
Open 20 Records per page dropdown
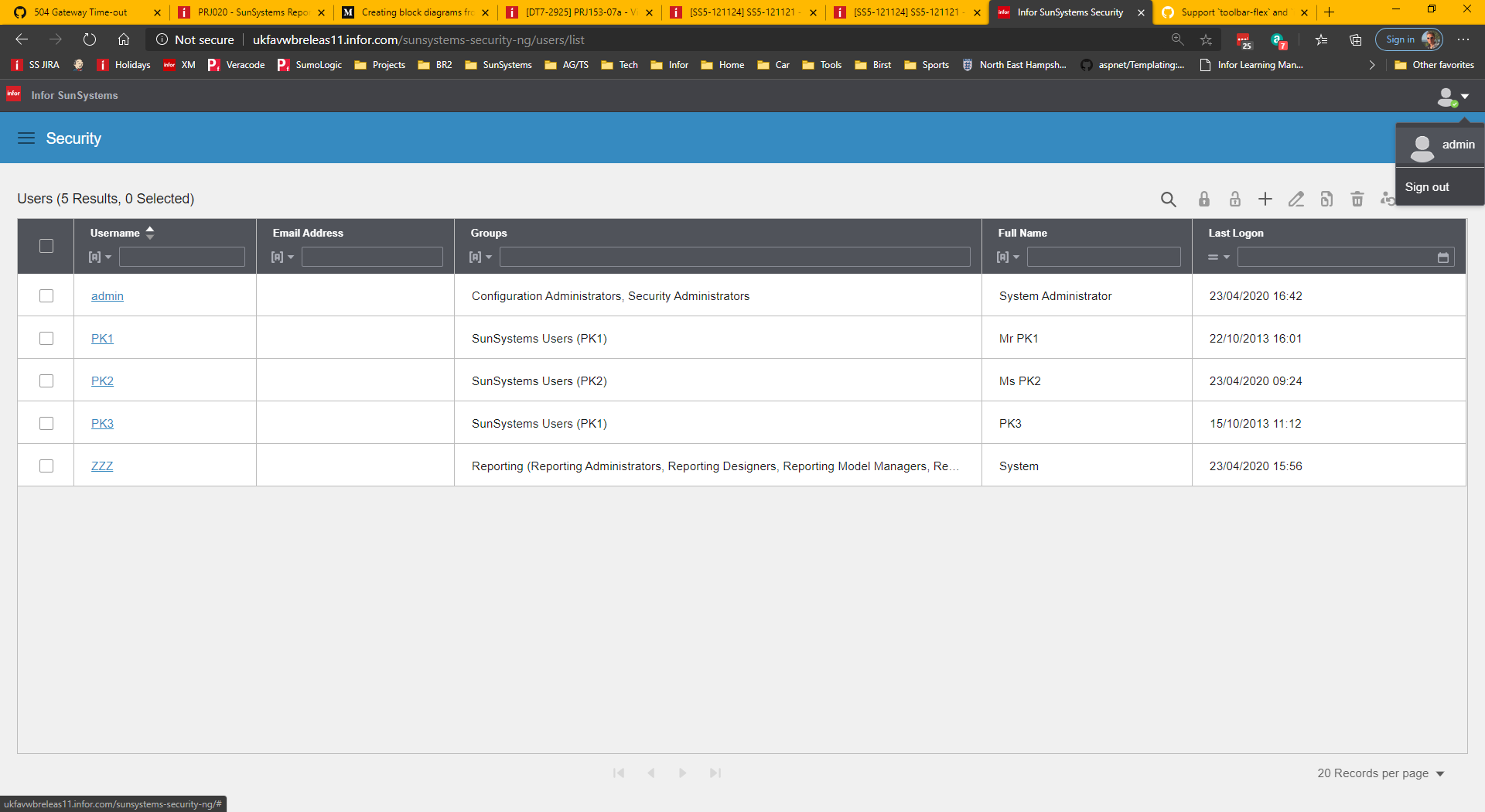pyautogui.click(x=1381, y=773)
